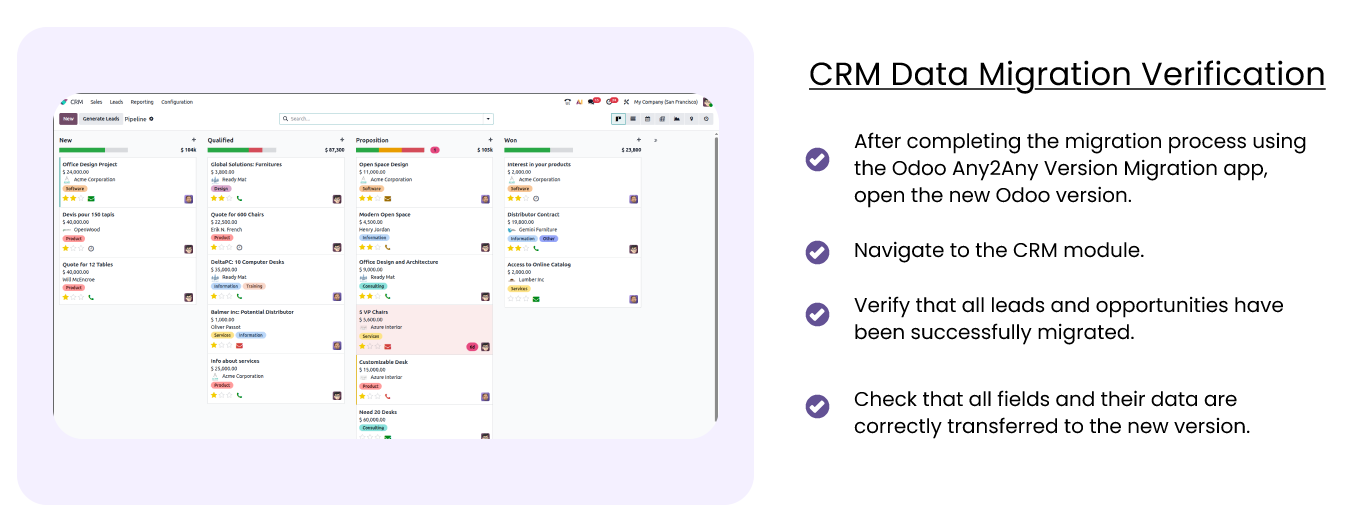
Task: Add a card in the Qualified column
Action: (342, 140)
